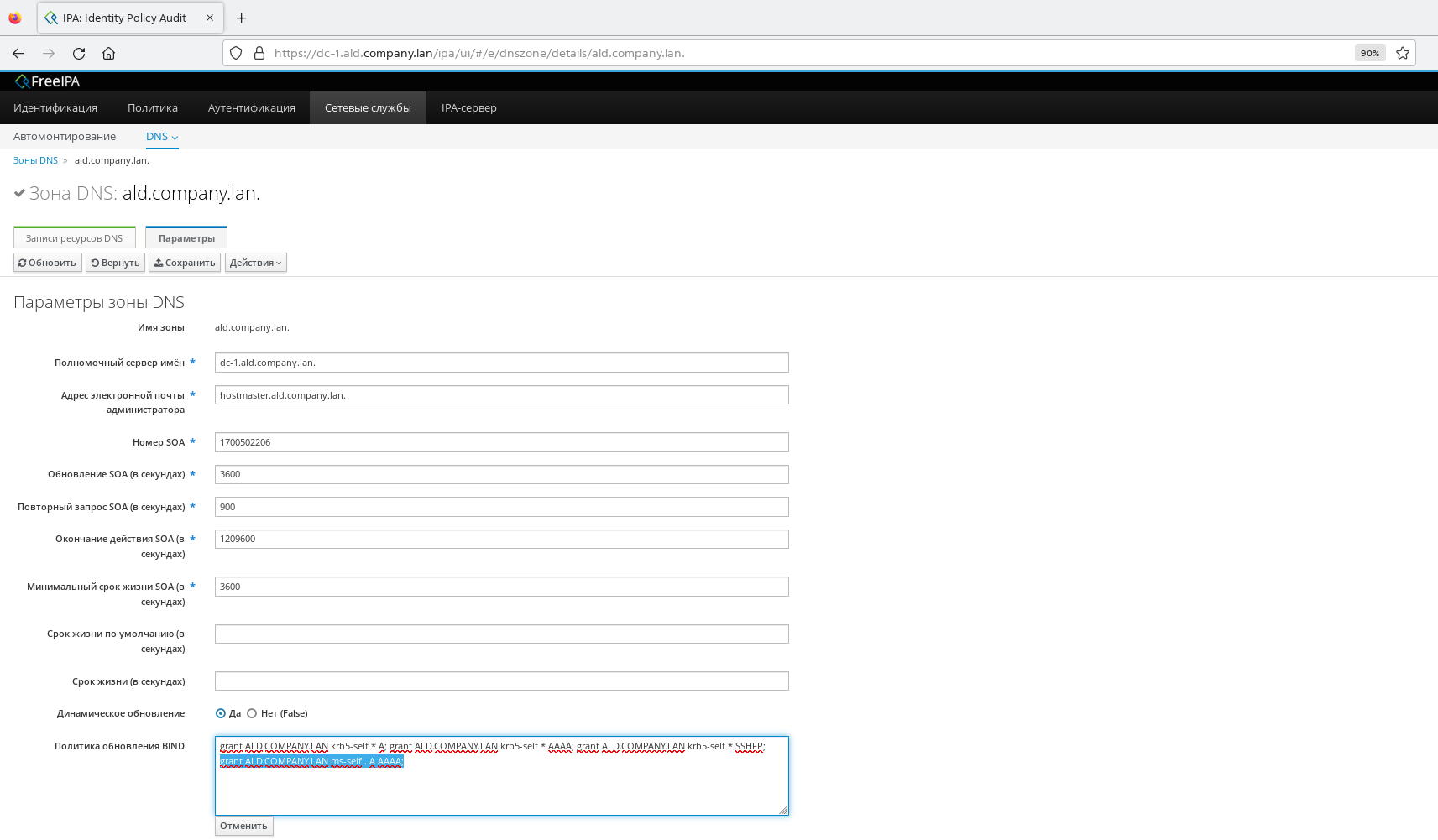This screenshot has height=840, width=1438.
Task: Open the Аутентификация menu
Action: pos(252,107)
